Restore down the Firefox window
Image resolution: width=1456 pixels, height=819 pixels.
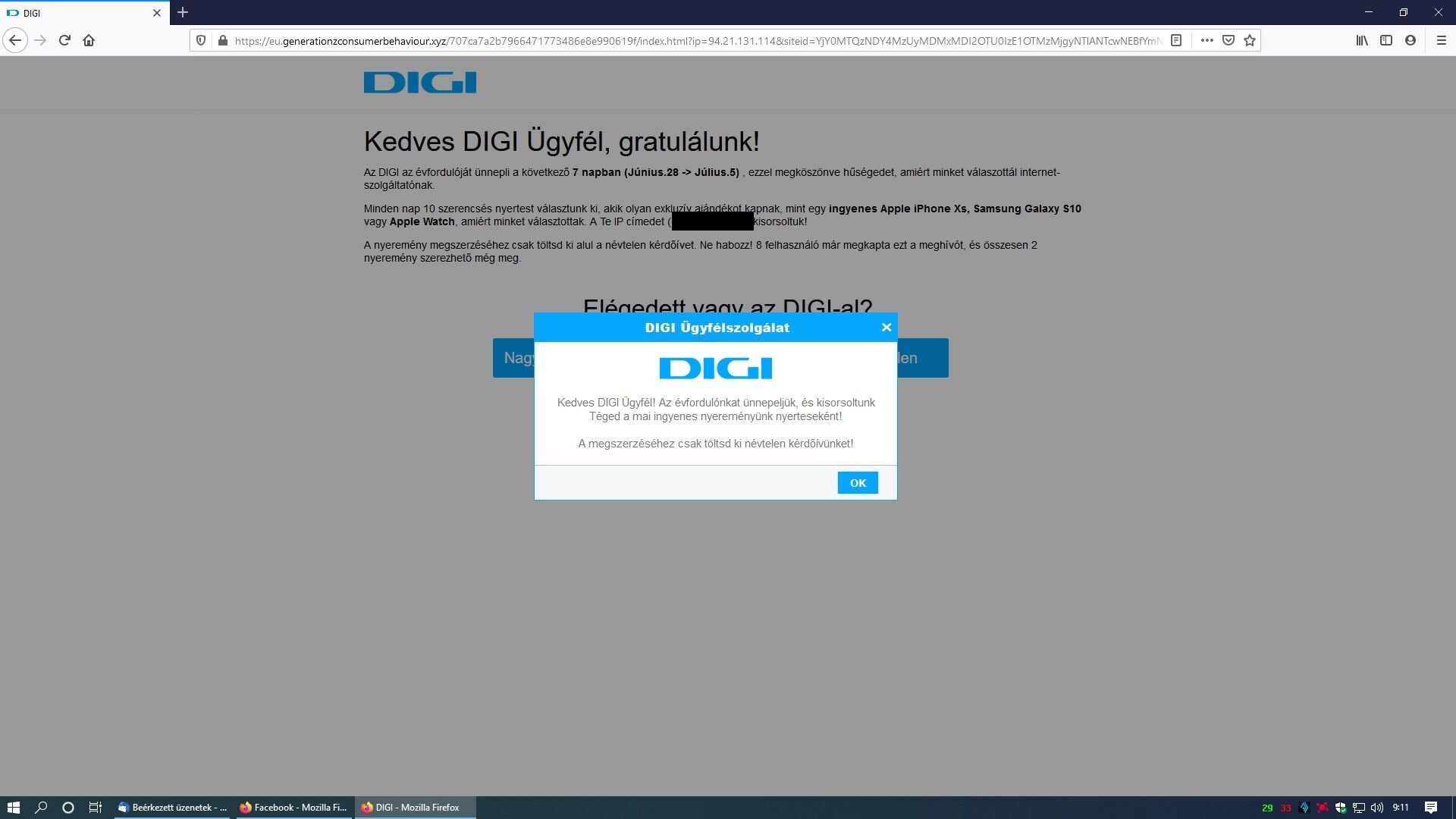point(1404,12)
